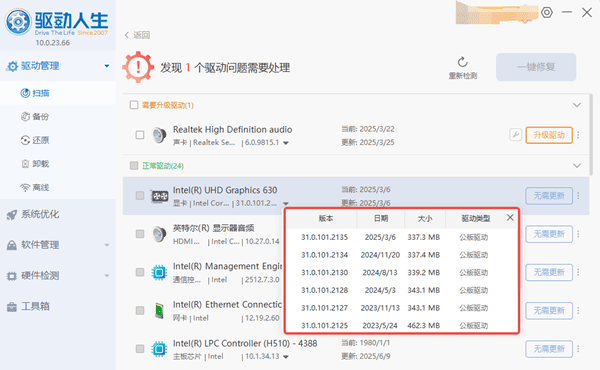
Task: Click the 系统优化 rocket icon
Action: coord(12,215)
